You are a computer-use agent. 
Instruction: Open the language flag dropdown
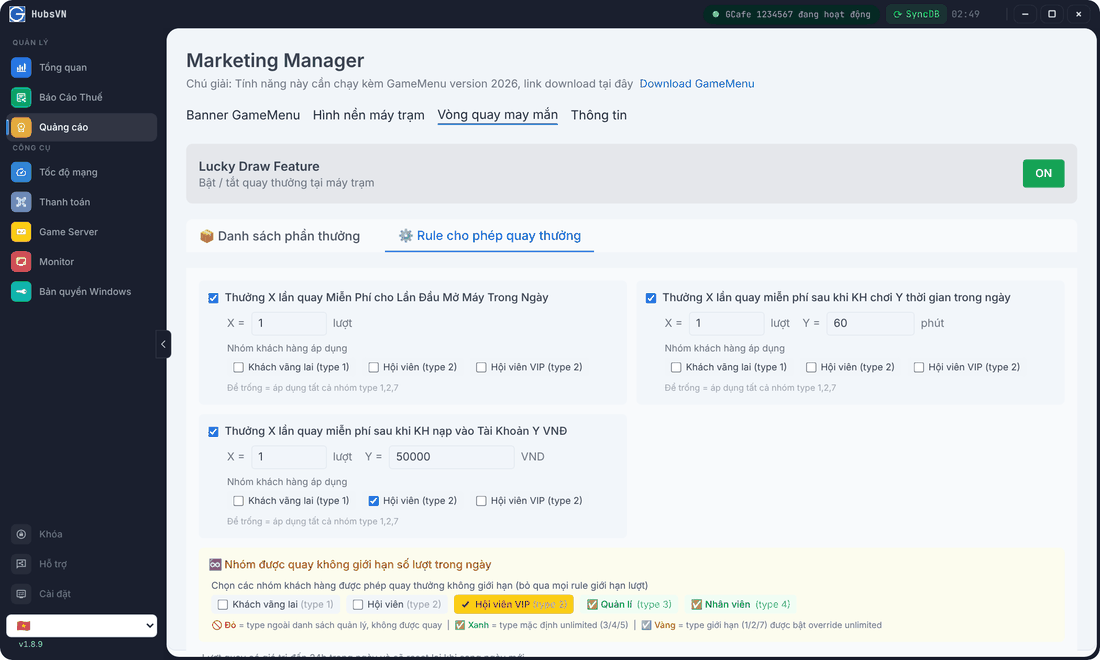(81, 626)
